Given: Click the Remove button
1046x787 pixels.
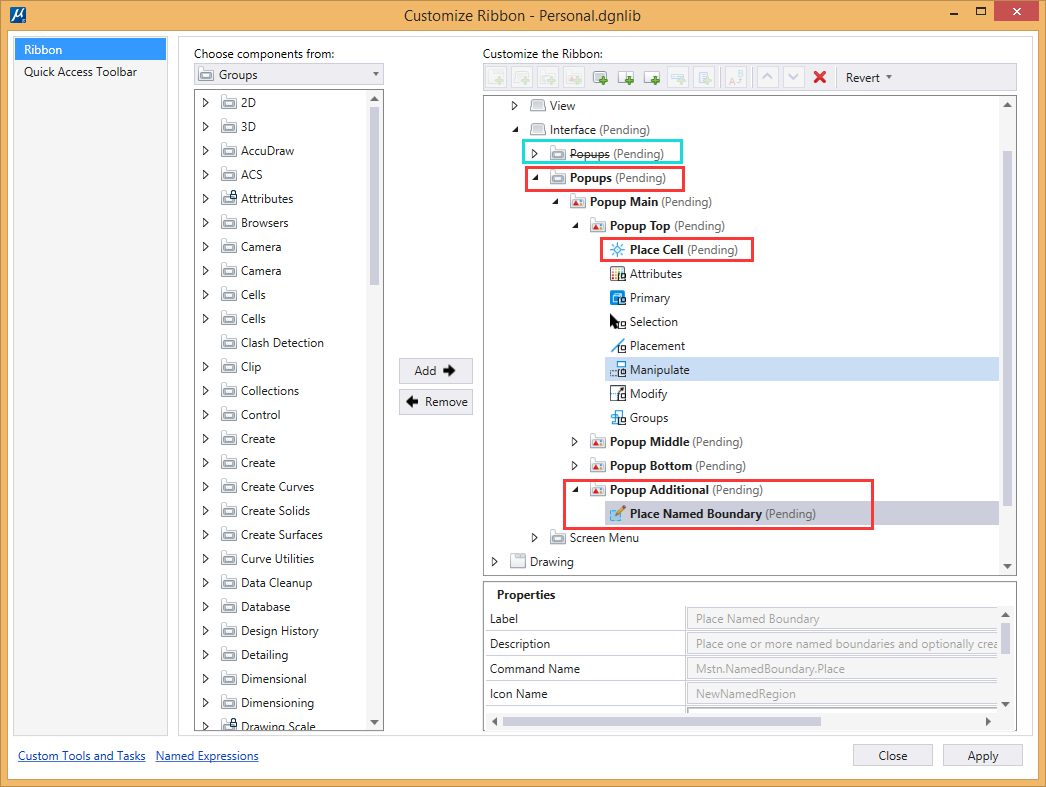Looking at the screenshot, I should (436, 402).
